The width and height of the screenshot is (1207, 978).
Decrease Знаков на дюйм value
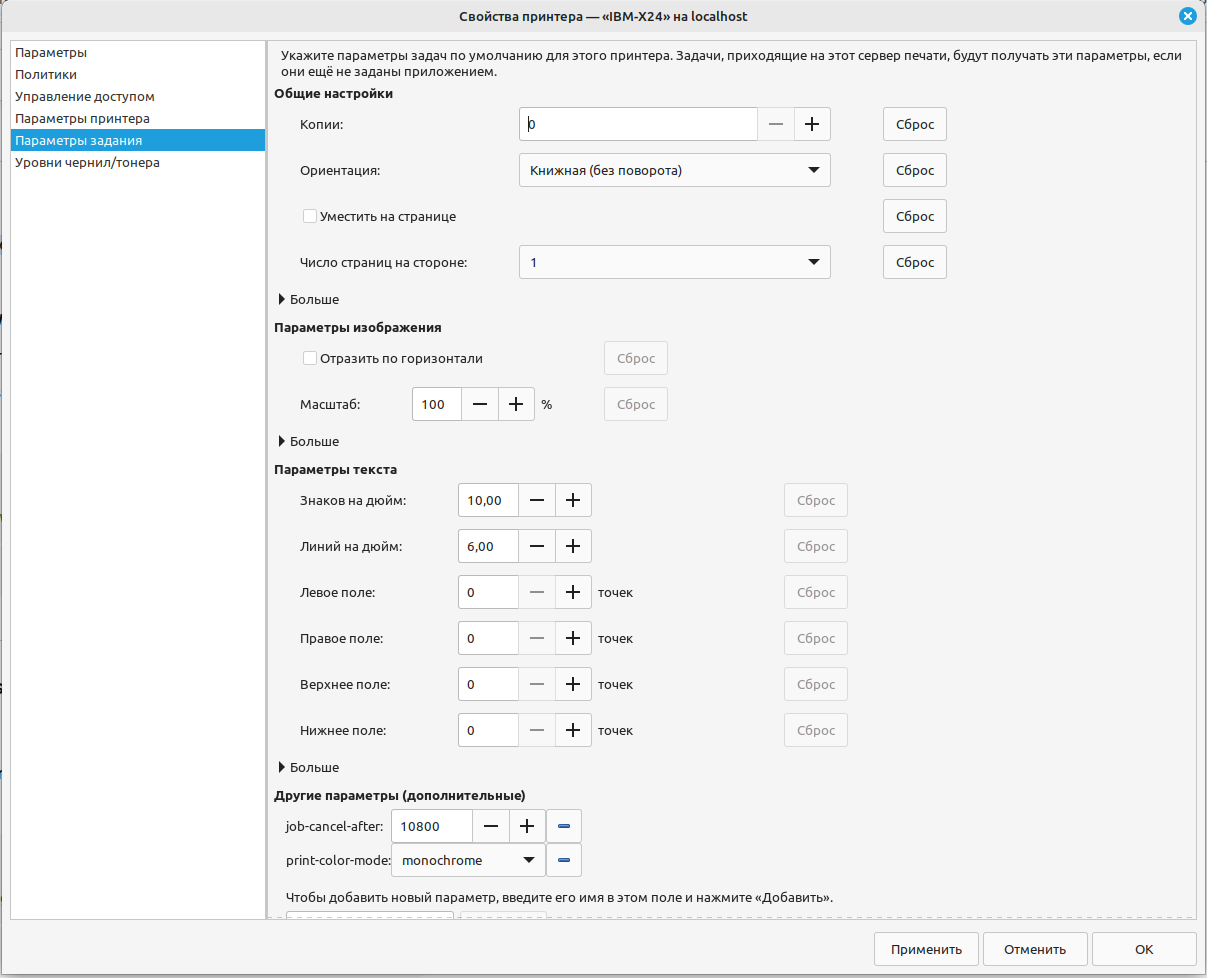click(537, 500)
